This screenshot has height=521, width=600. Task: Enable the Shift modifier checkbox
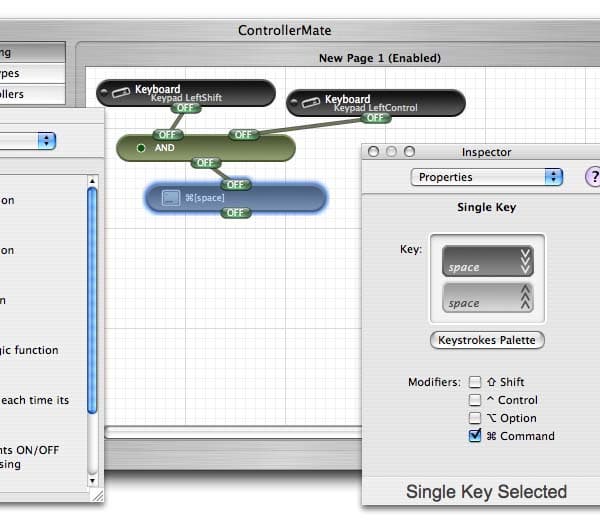coord(475,382)
